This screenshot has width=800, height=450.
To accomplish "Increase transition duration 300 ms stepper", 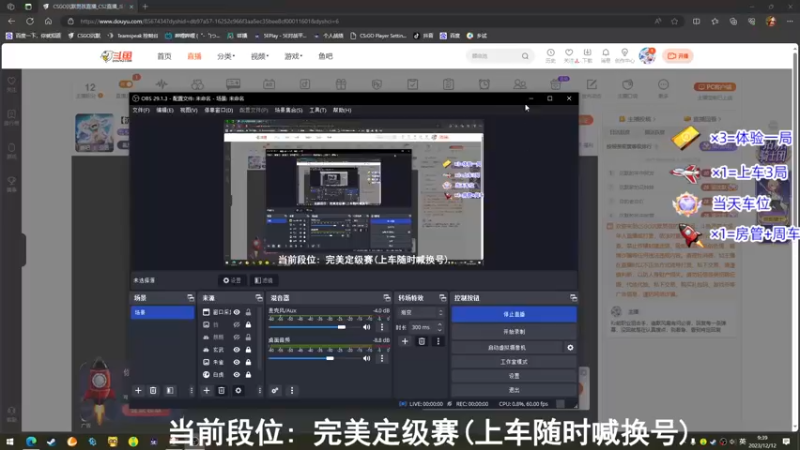I will point(440,324).
